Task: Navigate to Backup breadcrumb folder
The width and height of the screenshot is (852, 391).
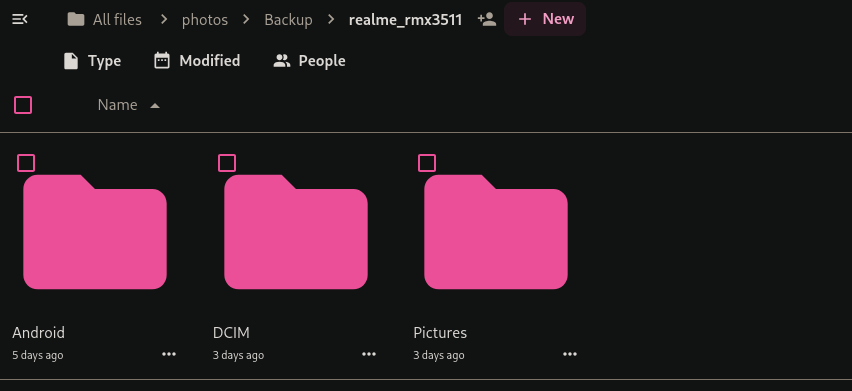Action: 288,20
